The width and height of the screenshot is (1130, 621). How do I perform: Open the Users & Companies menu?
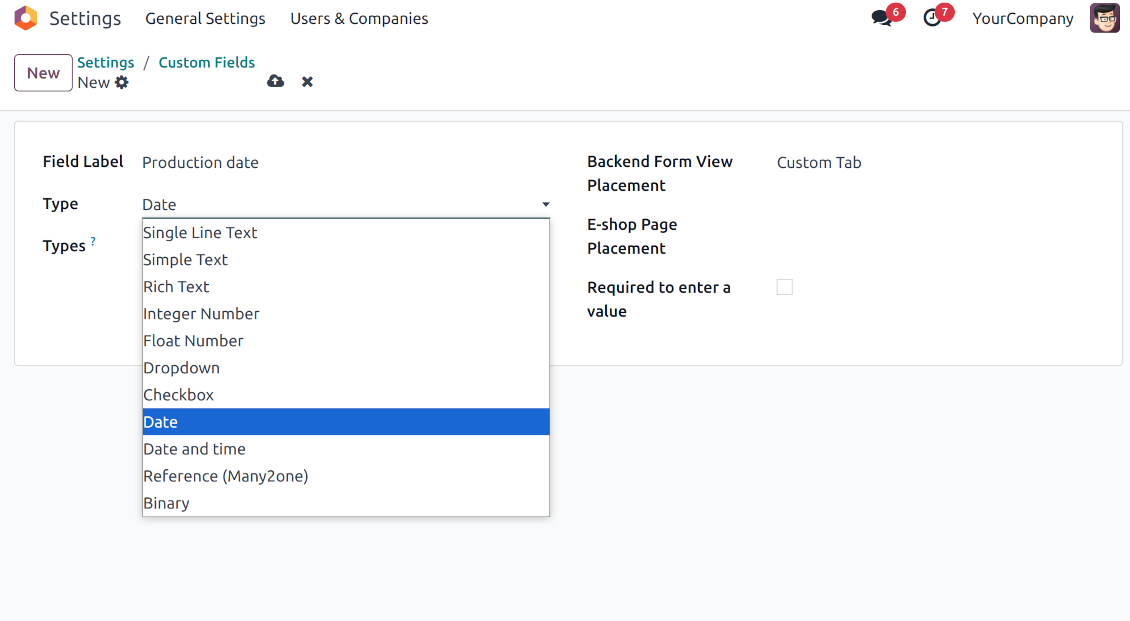point(359,19)
